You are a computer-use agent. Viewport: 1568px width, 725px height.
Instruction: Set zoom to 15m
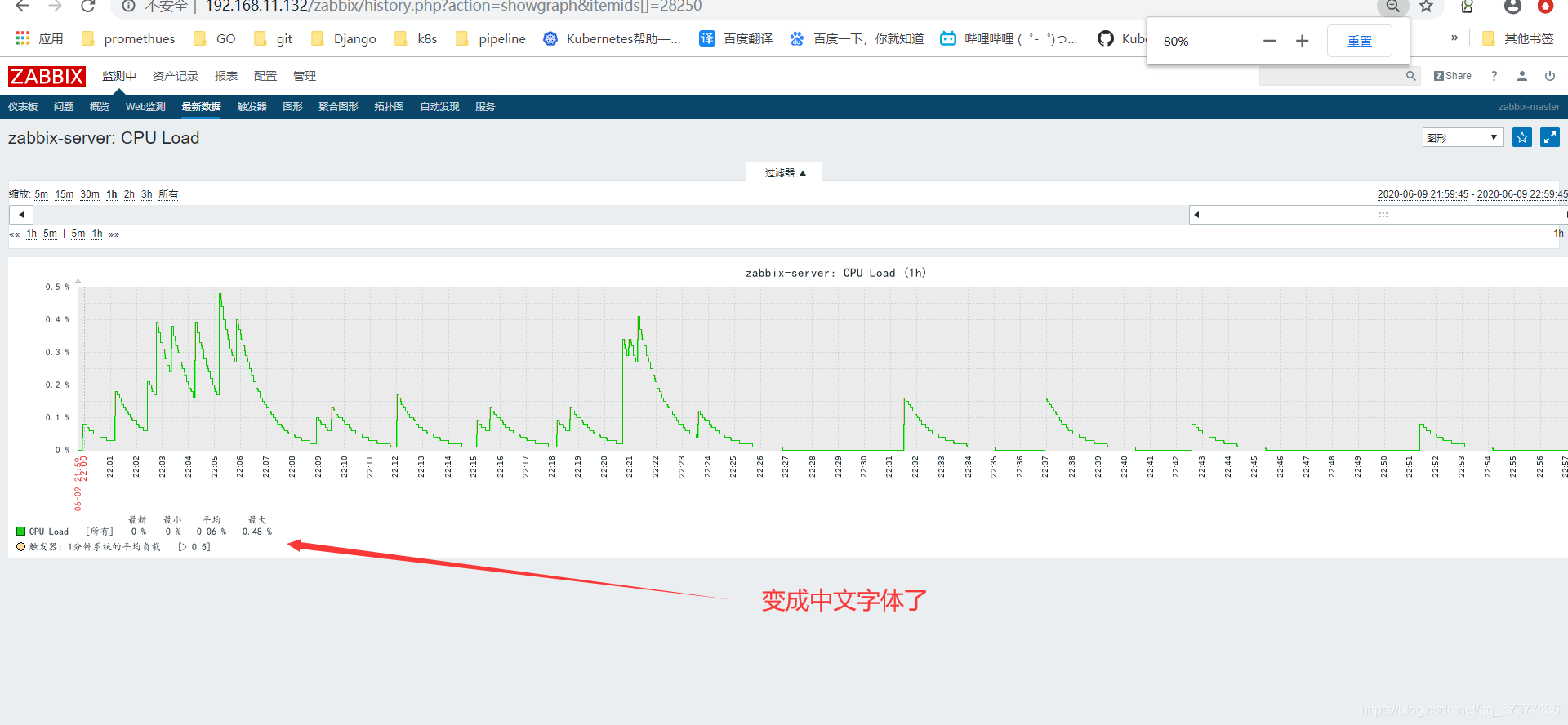pyautogui.click(x=65, y=194)
